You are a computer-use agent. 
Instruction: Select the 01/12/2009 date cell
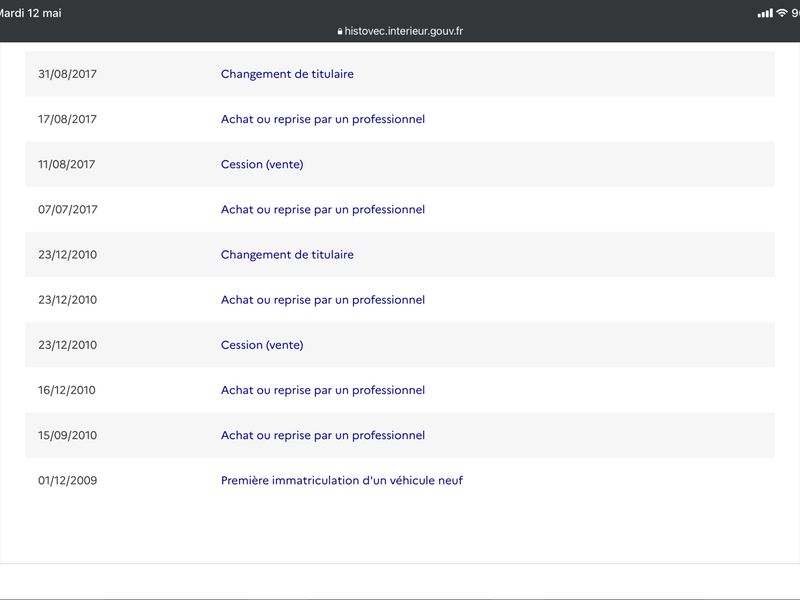click(x=67, y=480)
